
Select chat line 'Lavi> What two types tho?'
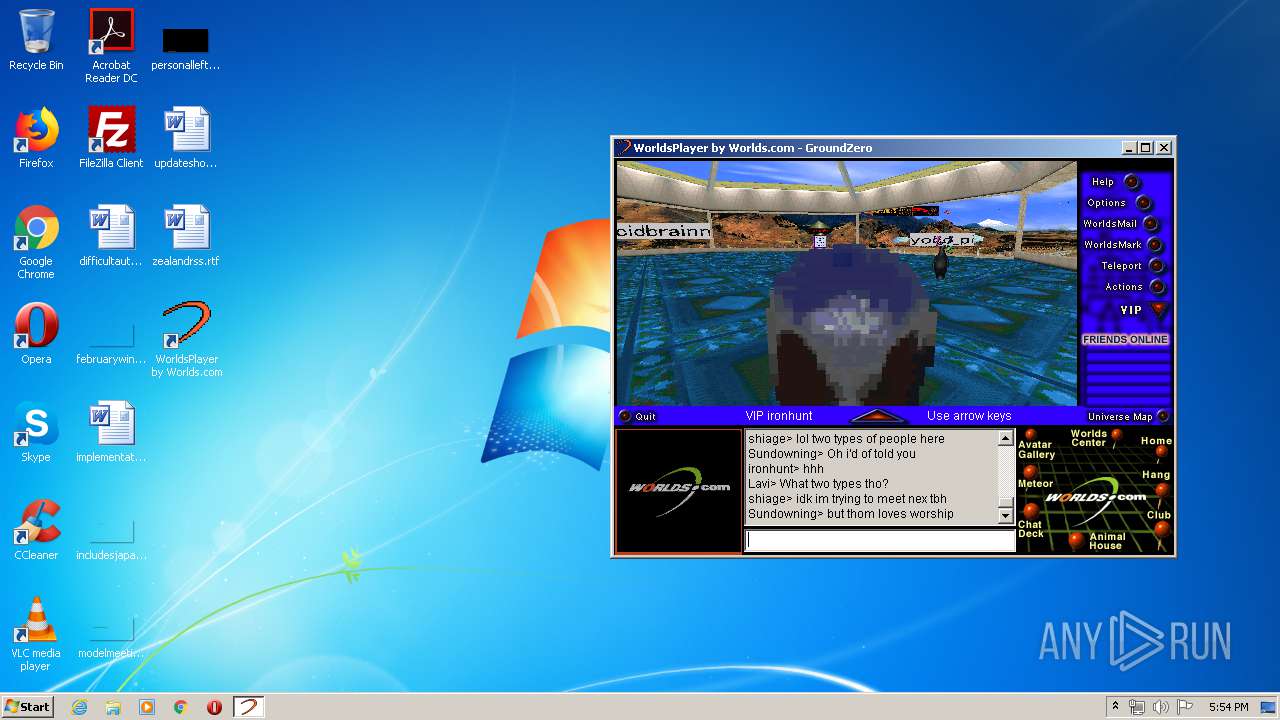[x=818, y=484]
